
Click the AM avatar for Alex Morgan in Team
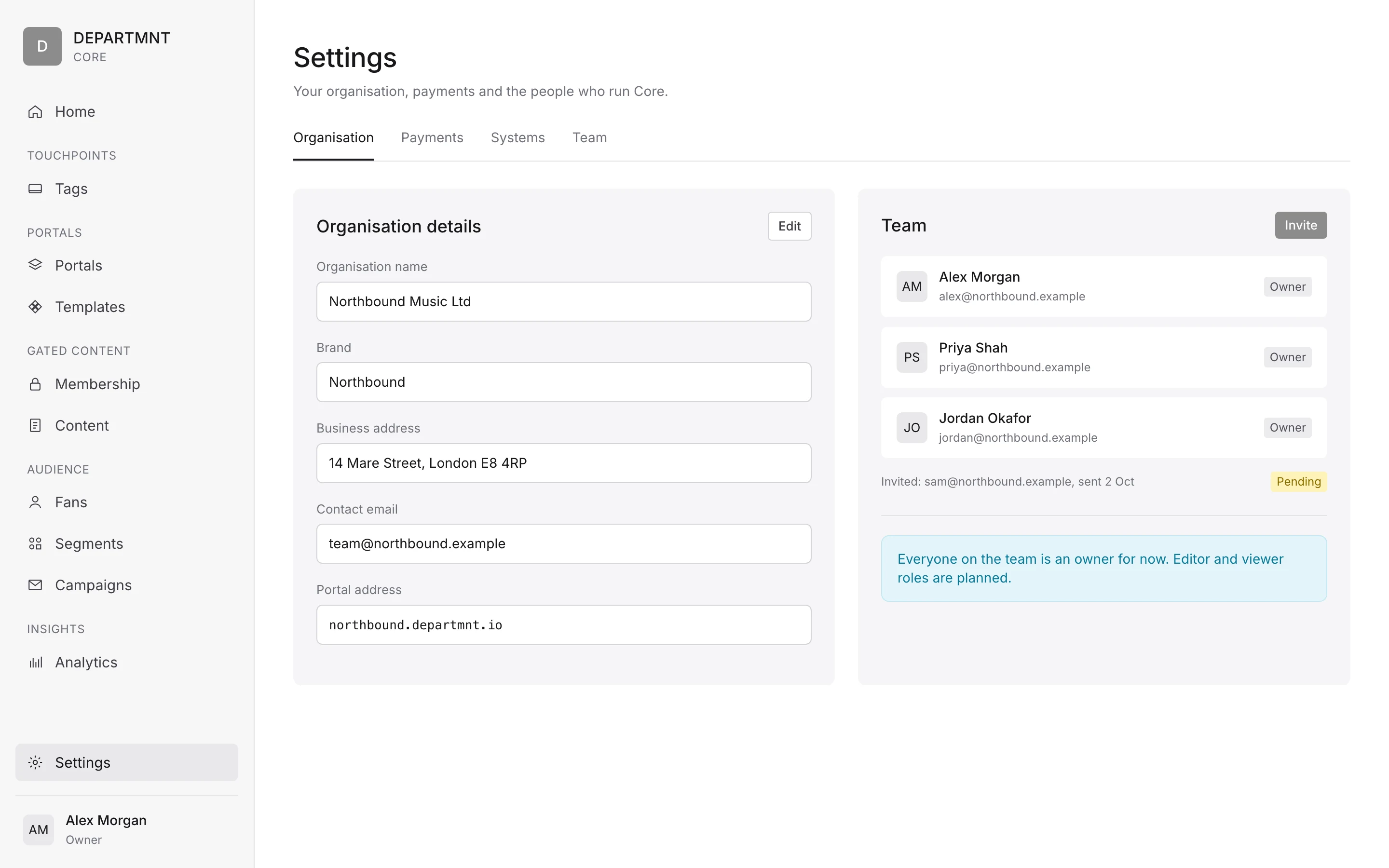point(912,286)
